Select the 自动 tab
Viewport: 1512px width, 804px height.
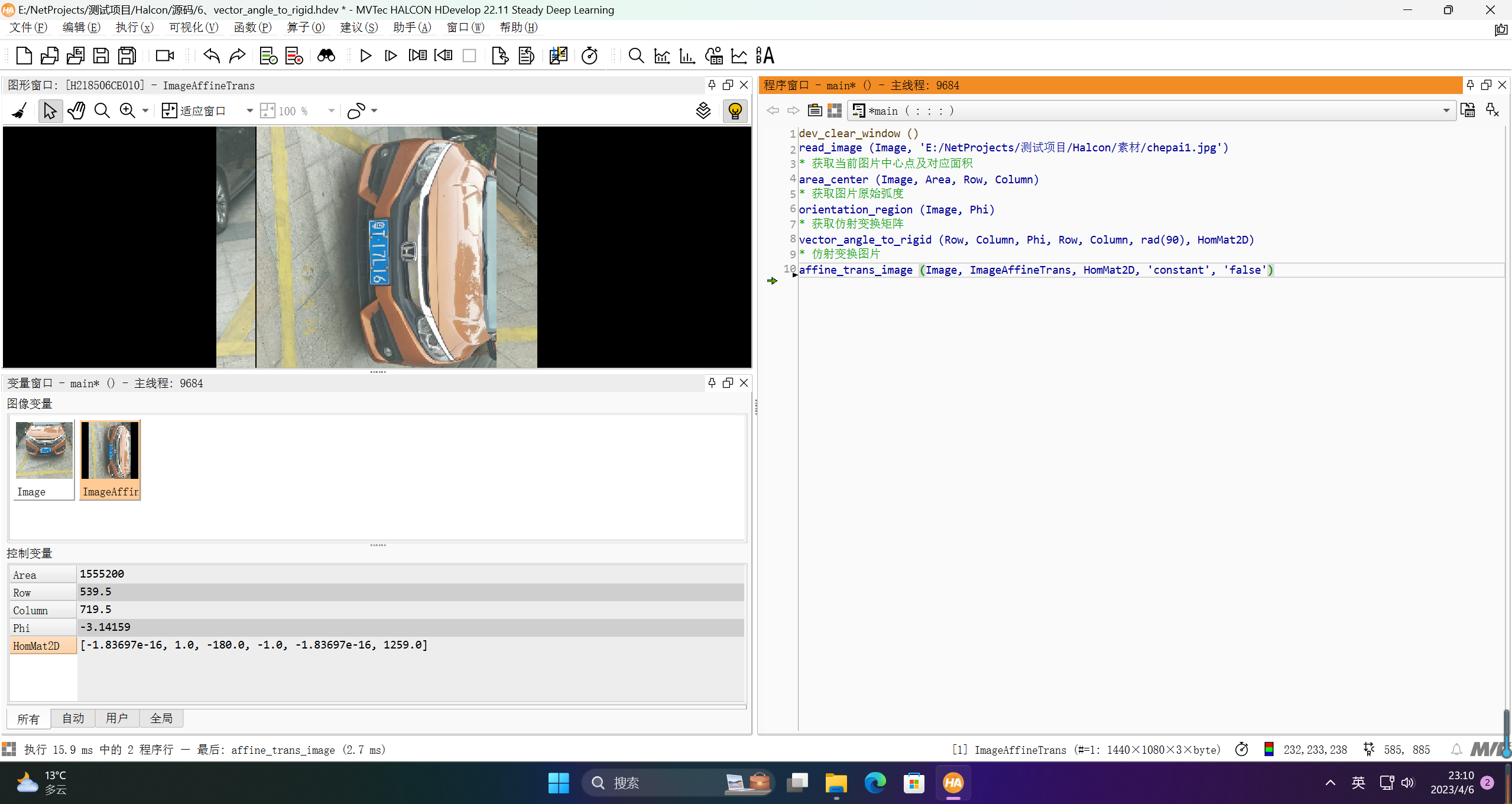(x=73, y=718)
